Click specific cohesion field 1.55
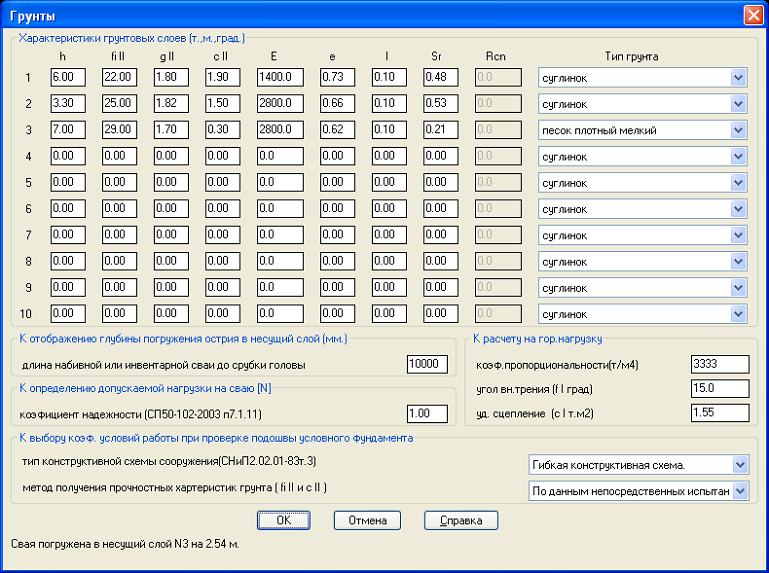 (x=720, y=413)
